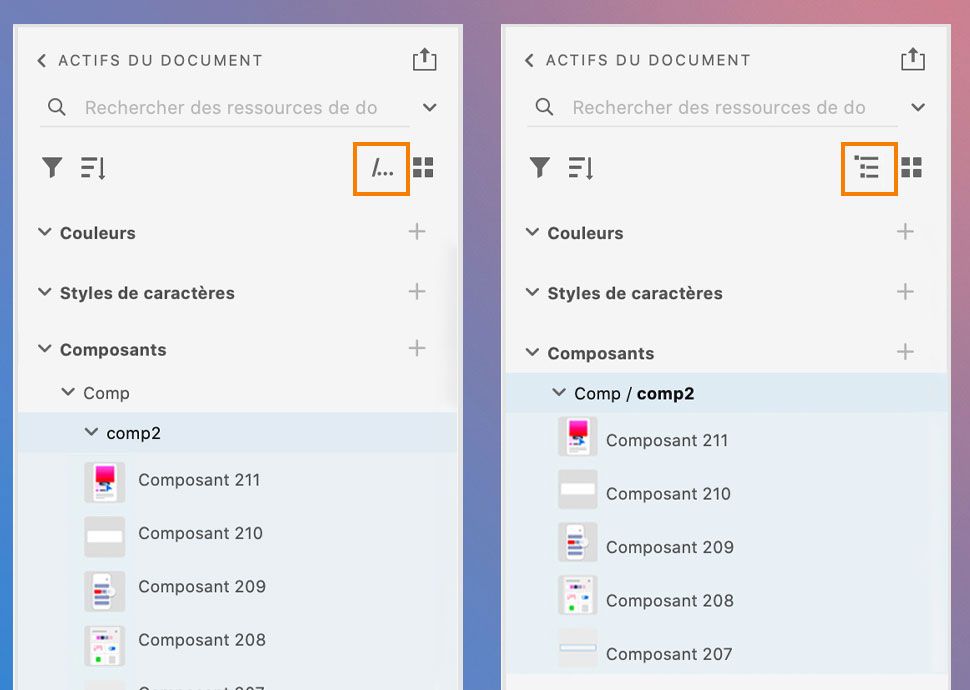
Task: Open the search options dropdown chevron
Action: 429,107
